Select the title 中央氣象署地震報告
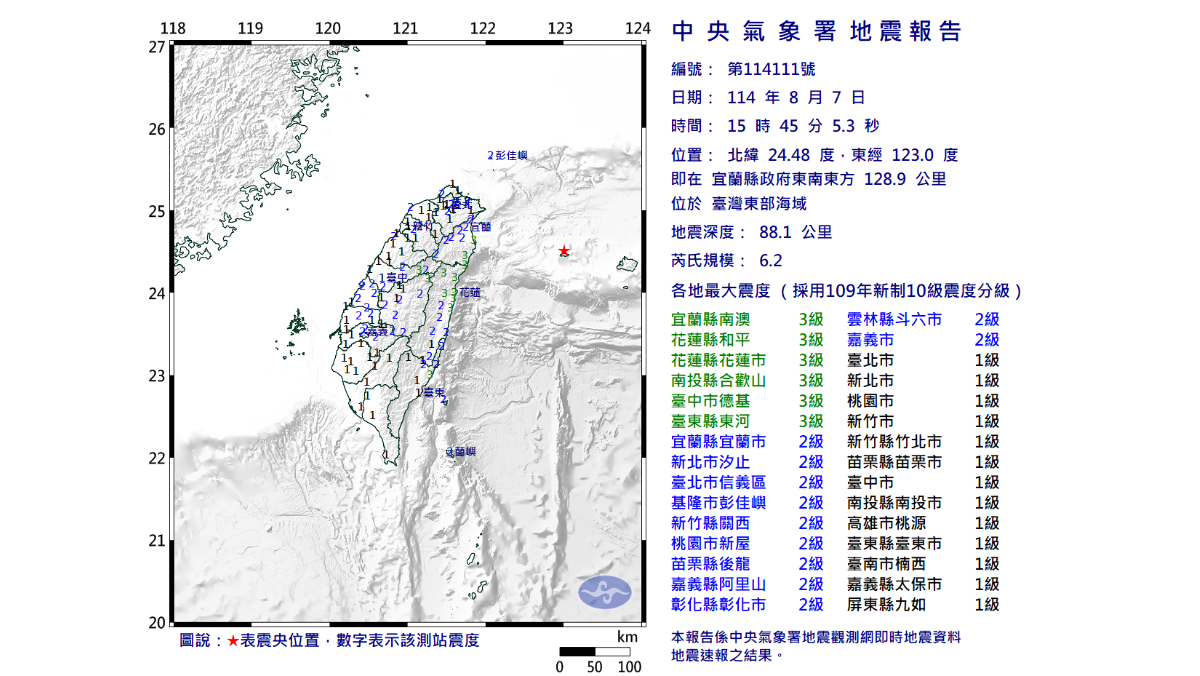 (816, 31)
